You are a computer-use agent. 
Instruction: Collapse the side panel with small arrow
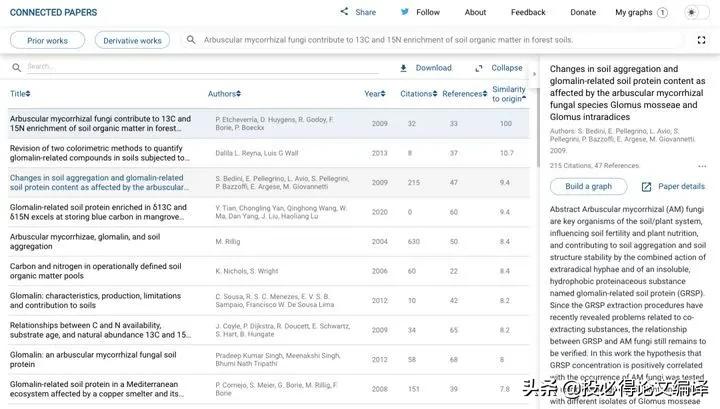[534, 73]
